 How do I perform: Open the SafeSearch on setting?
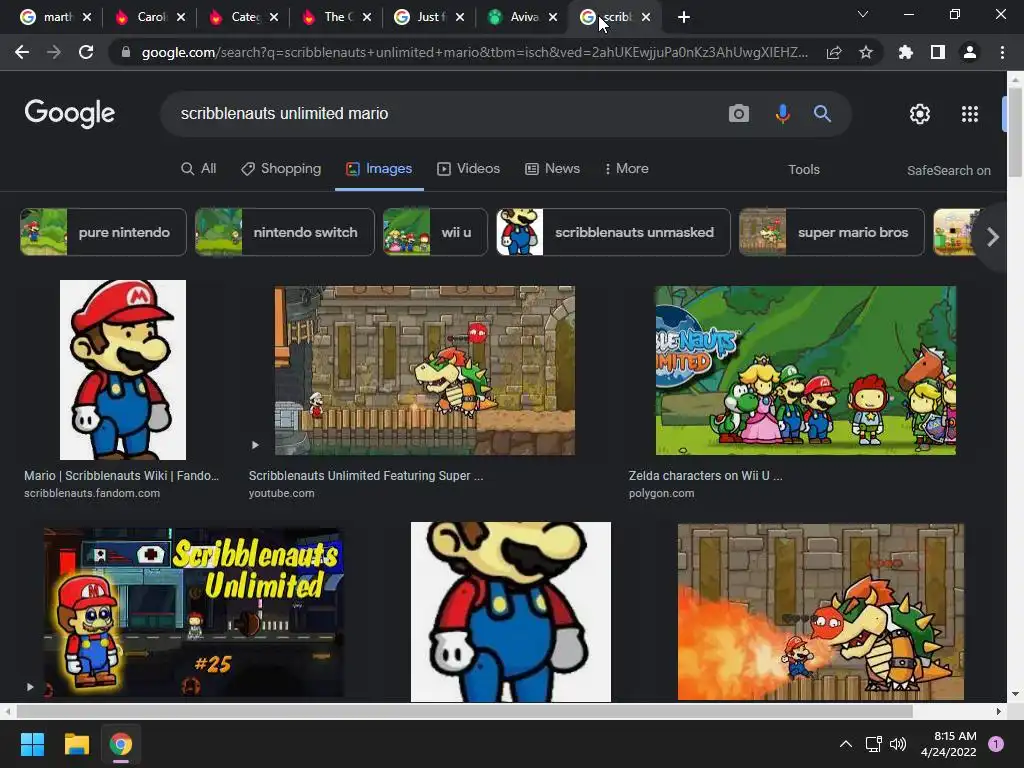[x=949, y=170]
